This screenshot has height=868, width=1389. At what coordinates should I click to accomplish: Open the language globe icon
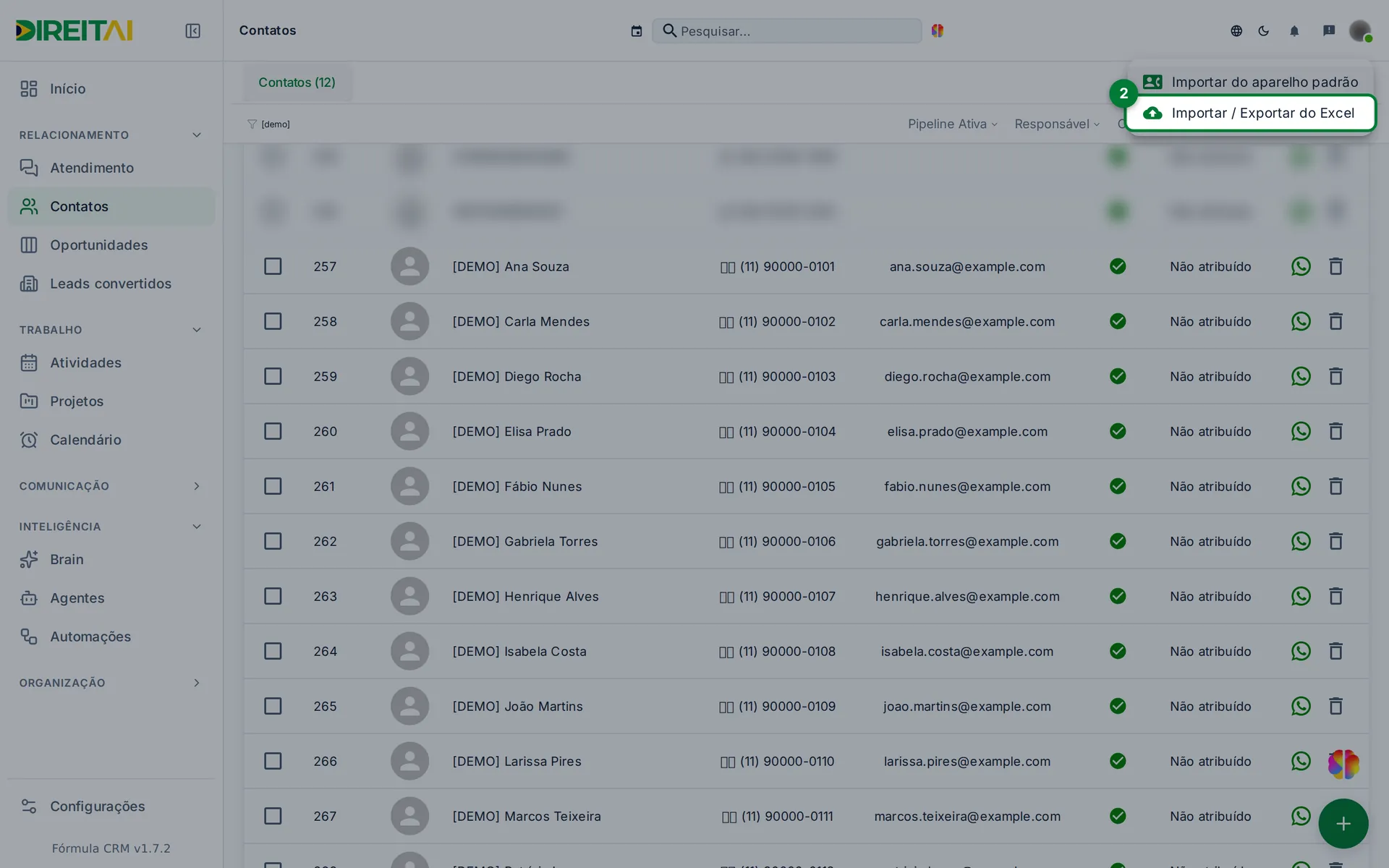pos(1236,30)
